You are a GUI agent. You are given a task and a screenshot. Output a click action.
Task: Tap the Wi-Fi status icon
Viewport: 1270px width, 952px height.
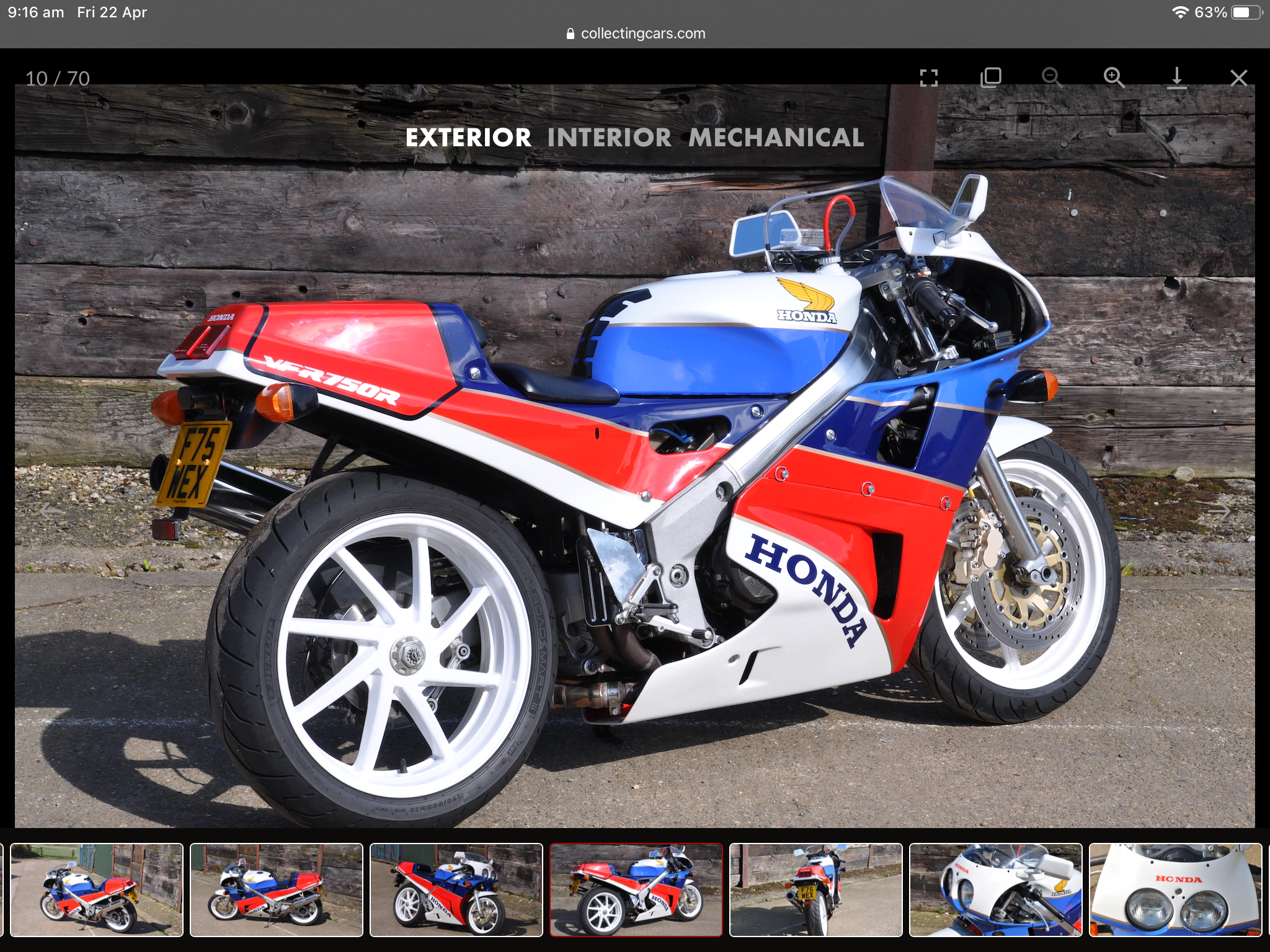[x=1179, y=12]
